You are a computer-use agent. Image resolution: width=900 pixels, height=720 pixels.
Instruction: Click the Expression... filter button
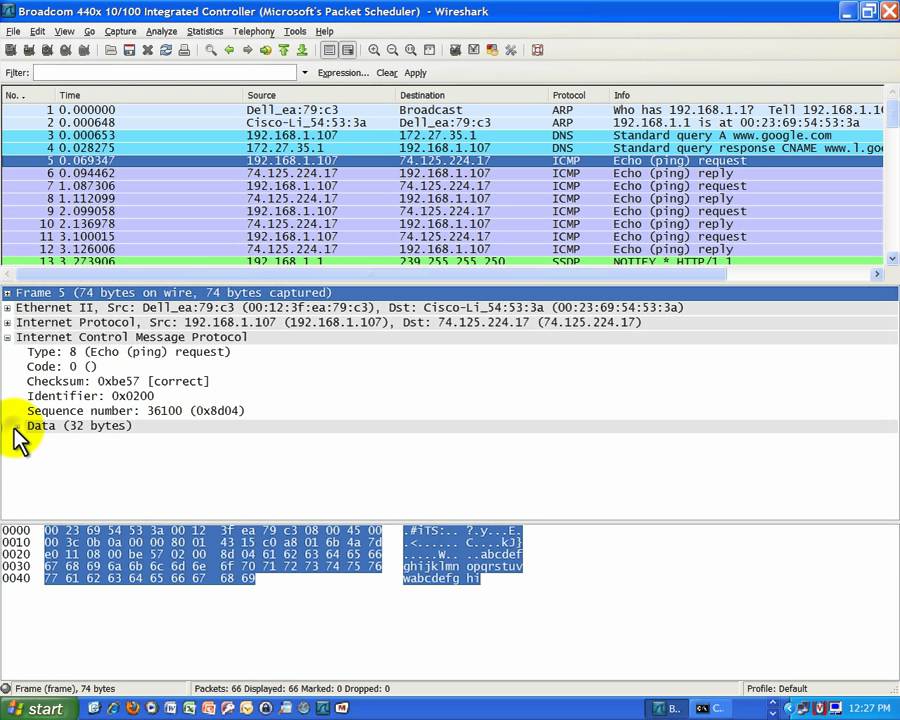click(343, 73)
